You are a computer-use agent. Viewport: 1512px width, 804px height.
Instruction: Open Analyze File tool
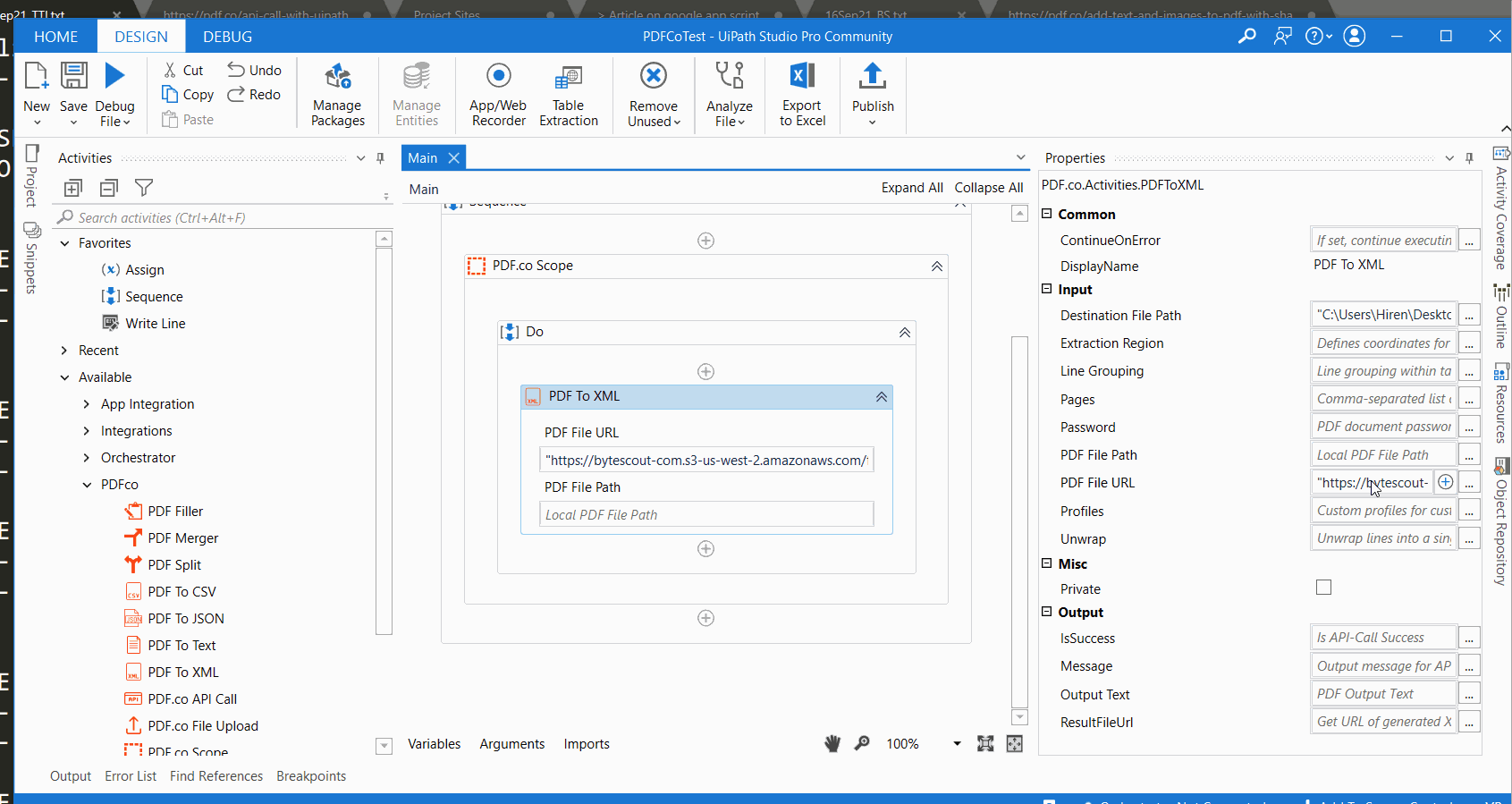click(730, 95)
